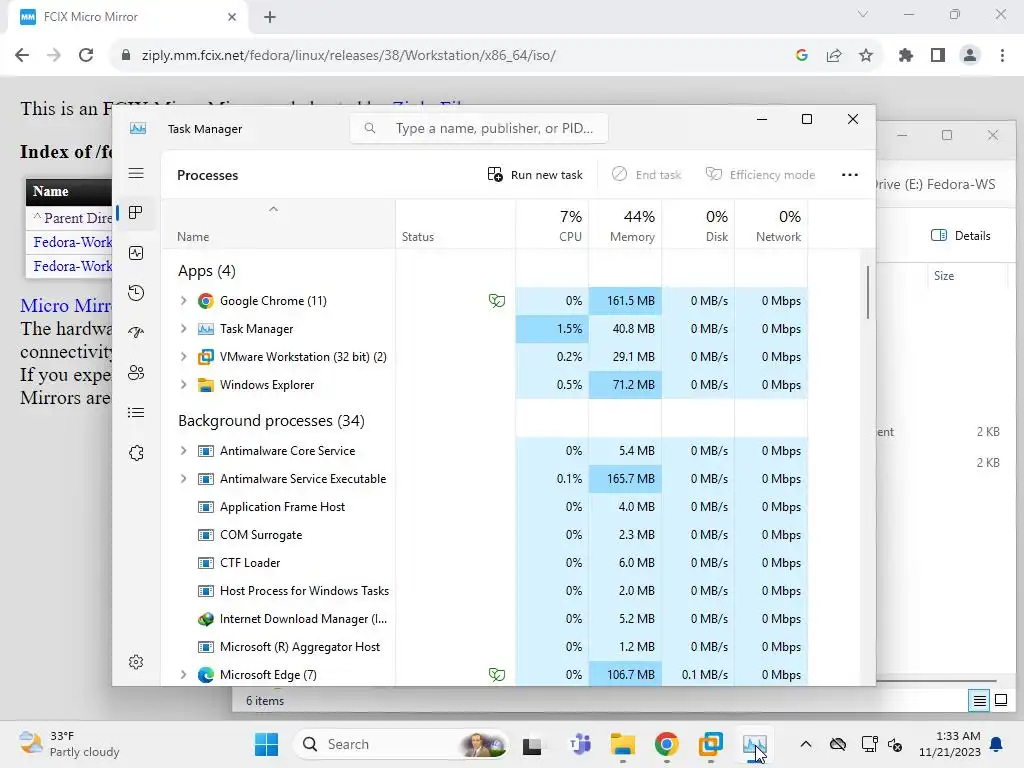Open the Startup apps sidebar icon

coord(136,332)
